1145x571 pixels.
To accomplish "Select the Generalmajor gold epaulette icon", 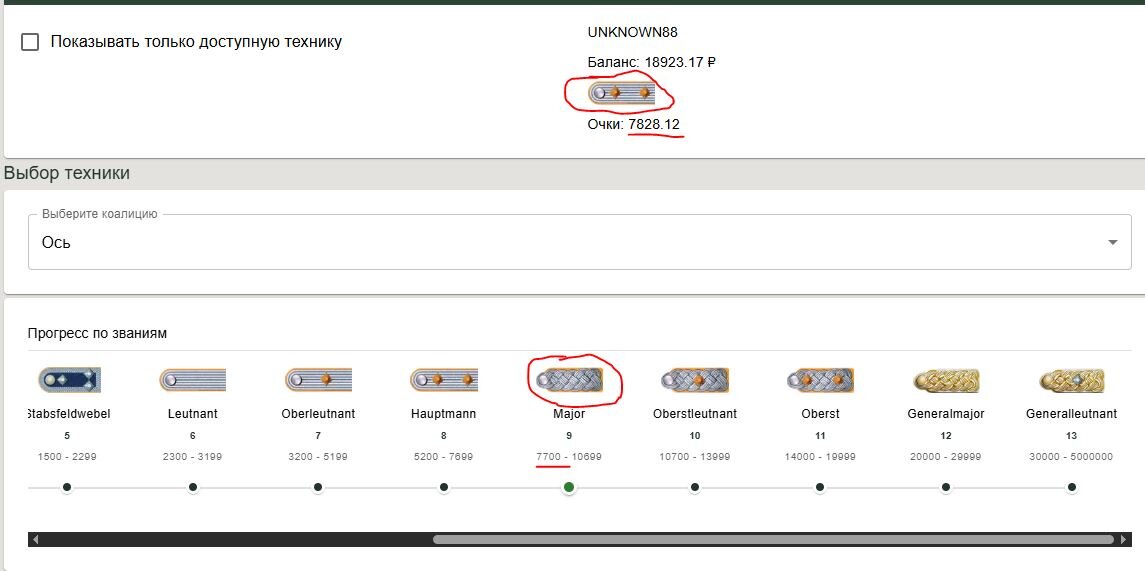I will point(945,380).
